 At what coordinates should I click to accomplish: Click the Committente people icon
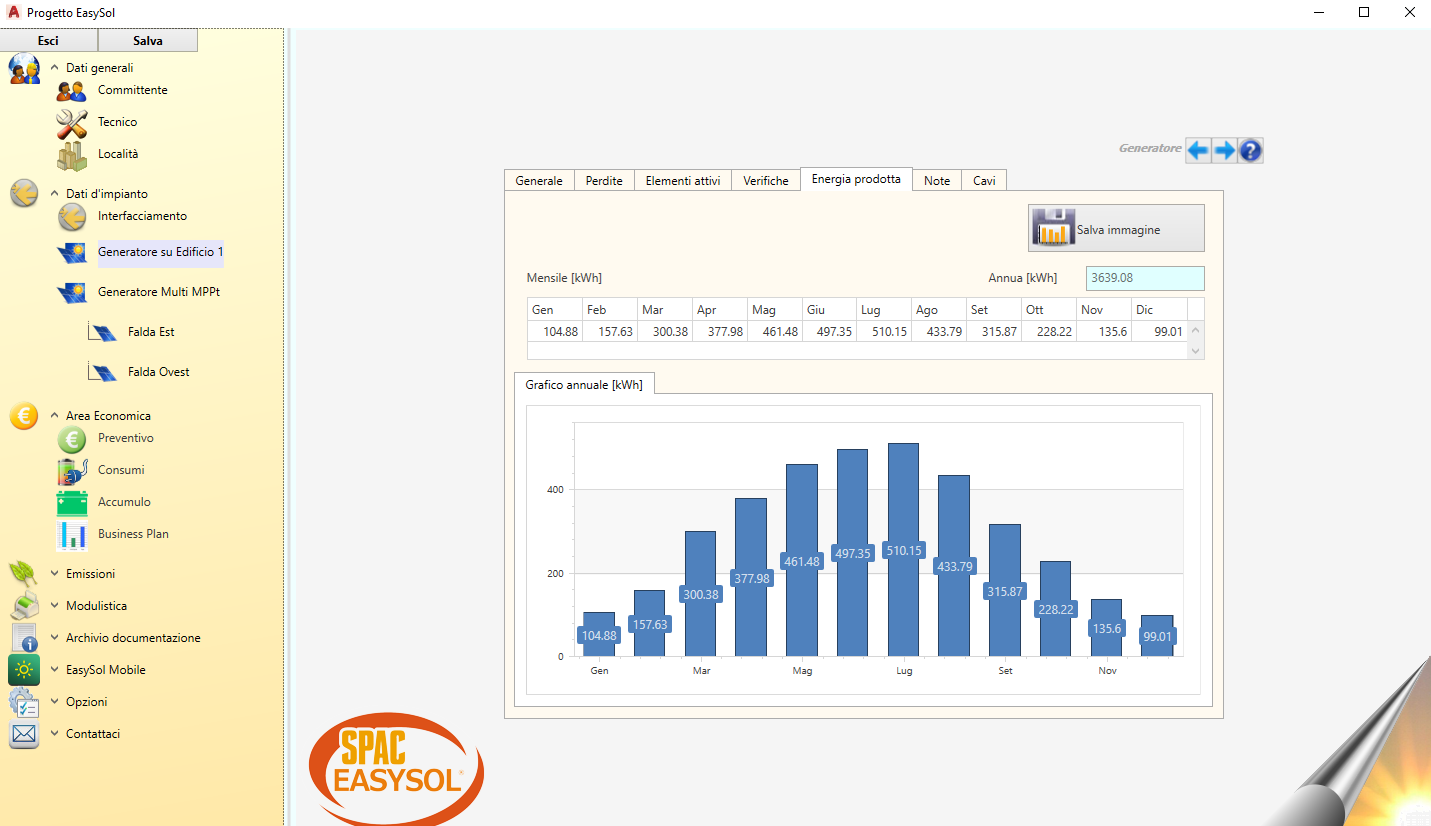pyautogui.click(x=71, y=91)
